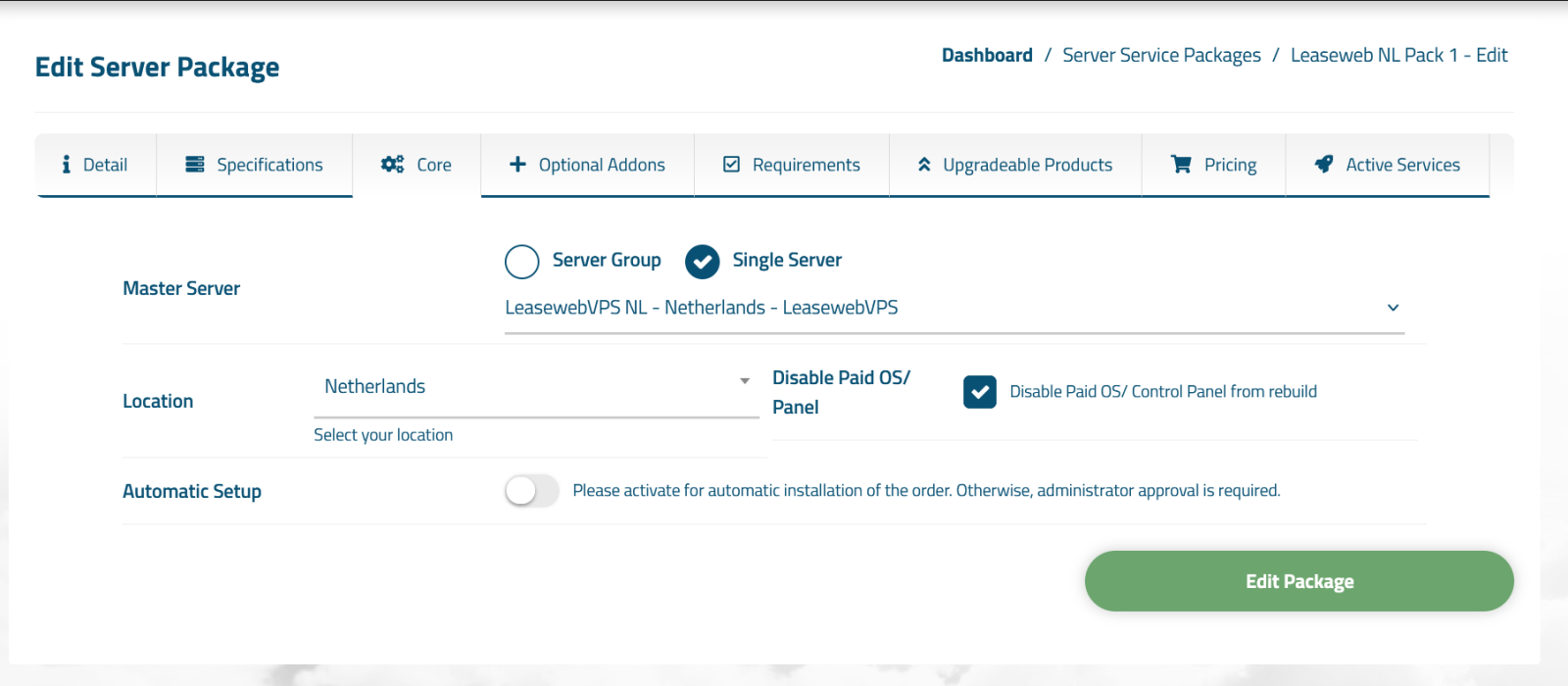Click the Location dropdown arrow
This screenshot has height=686, width=1568.
pos(745,380)
